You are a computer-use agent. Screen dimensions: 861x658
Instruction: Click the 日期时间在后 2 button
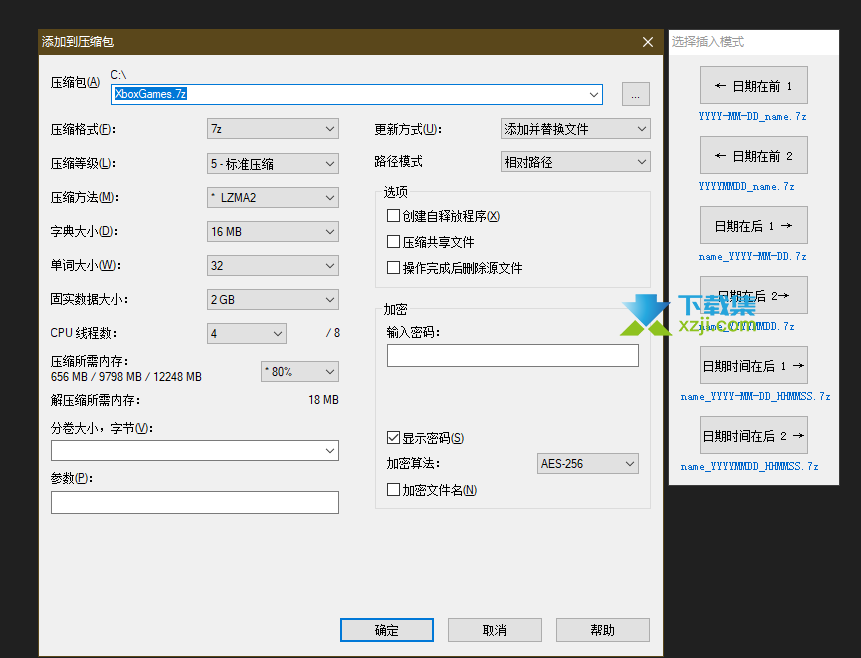(x=753, y=435)
